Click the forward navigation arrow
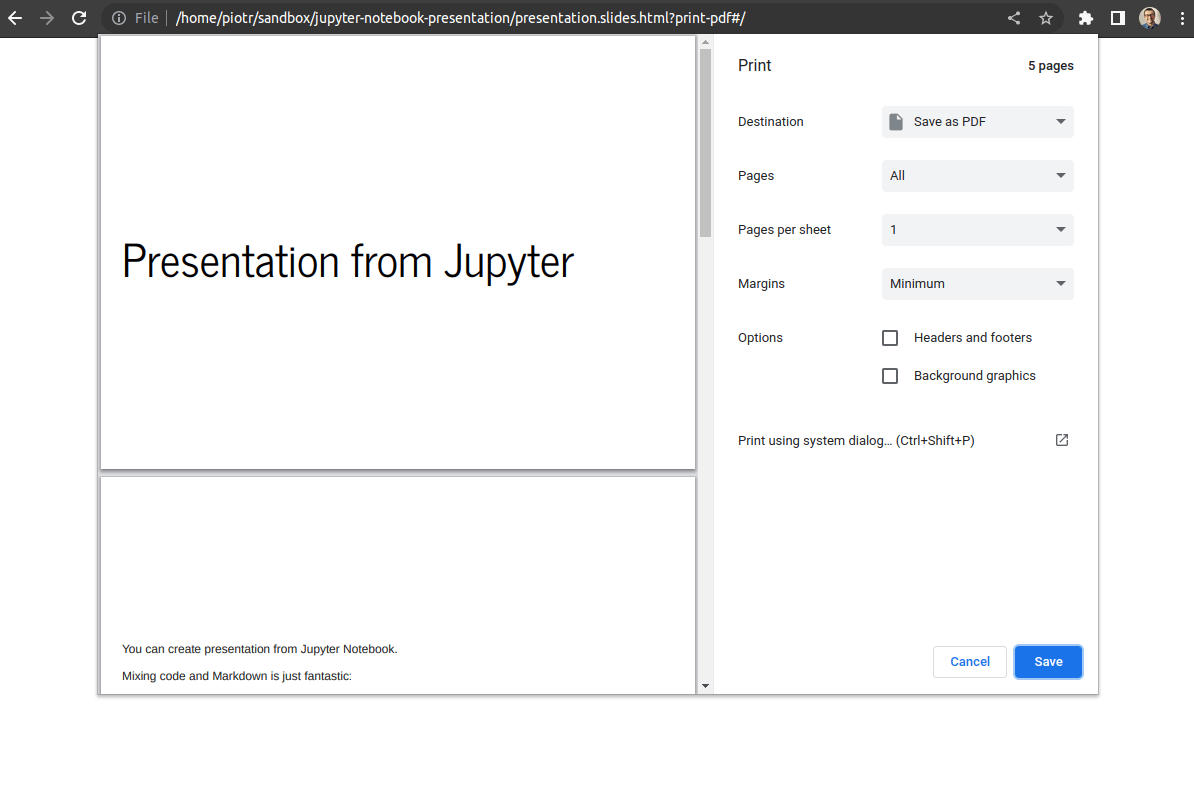Screen dimensions: 1194x794 click(x=47, y=17)
